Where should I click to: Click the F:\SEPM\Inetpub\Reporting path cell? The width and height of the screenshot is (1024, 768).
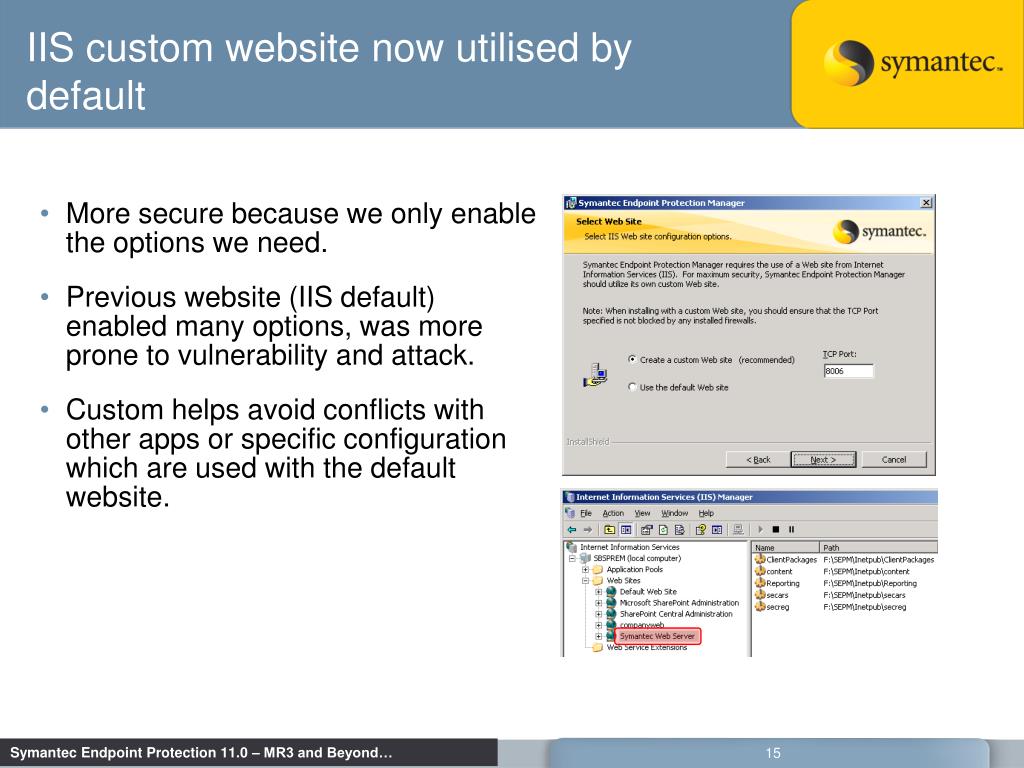870,583
